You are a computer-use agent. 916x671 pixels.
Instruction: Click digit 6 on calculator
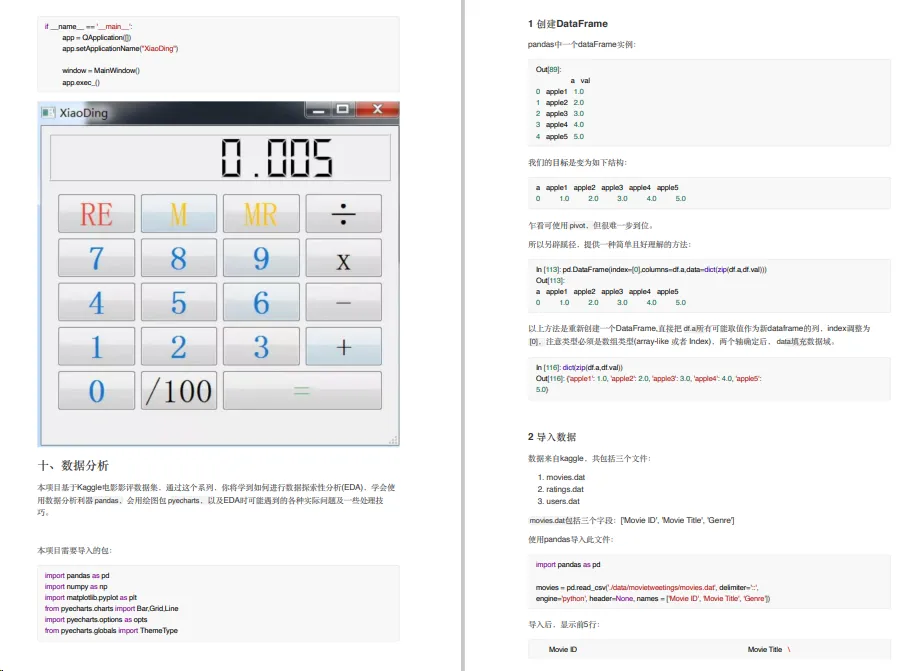(261, 303)
